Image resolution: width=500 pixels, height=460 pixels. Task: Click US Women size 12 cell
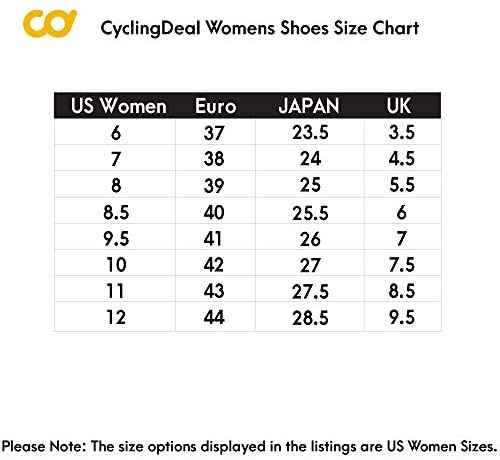point(115,317)
